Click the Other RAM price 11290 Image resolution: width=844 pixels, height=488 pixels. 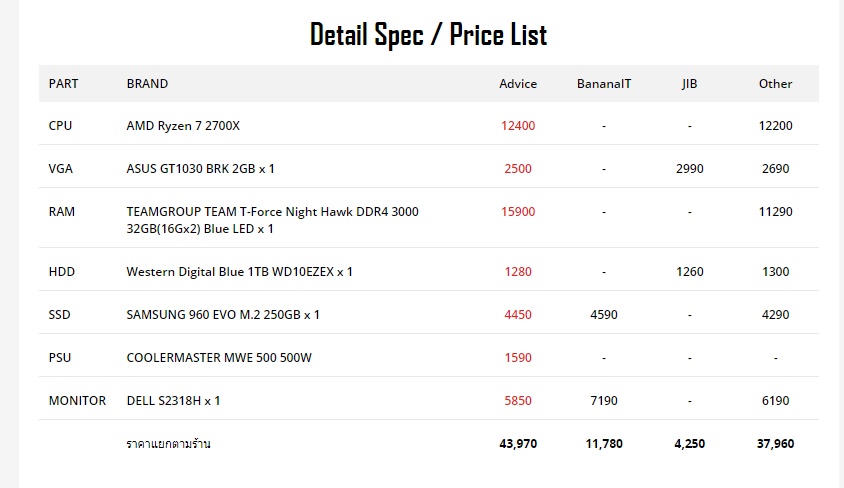click(x=775, y=212)
